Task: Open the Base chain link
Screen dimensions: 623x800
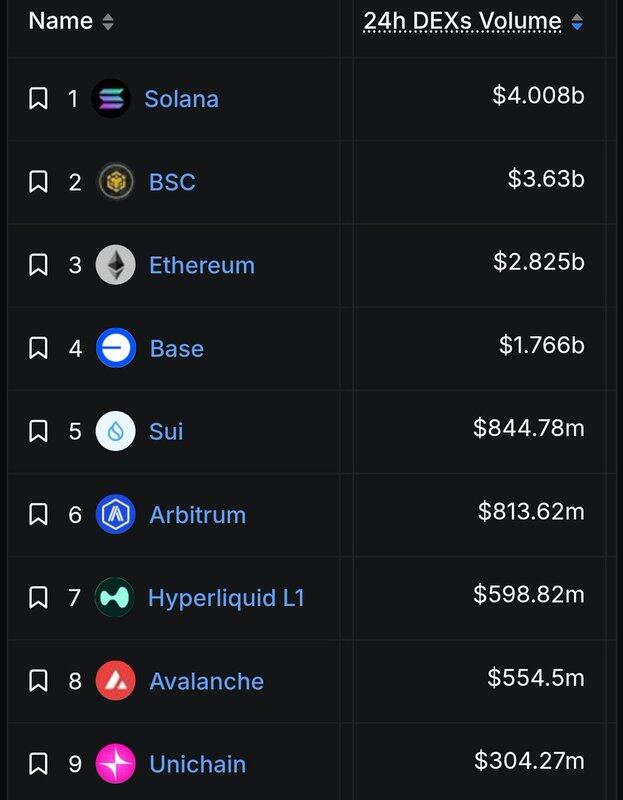Action: click(176, 348)
